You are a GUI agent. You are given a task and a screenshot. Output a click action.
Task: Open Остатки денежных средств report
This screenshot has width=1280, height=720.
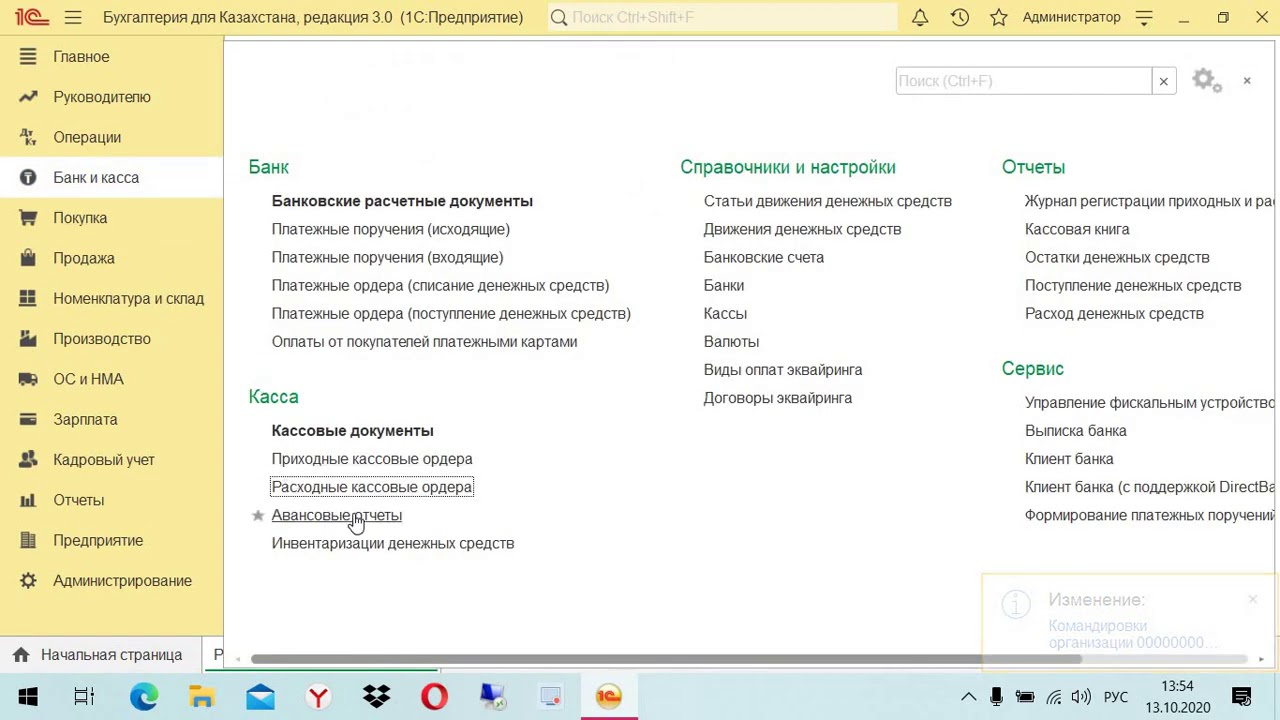click(1117, 257)
